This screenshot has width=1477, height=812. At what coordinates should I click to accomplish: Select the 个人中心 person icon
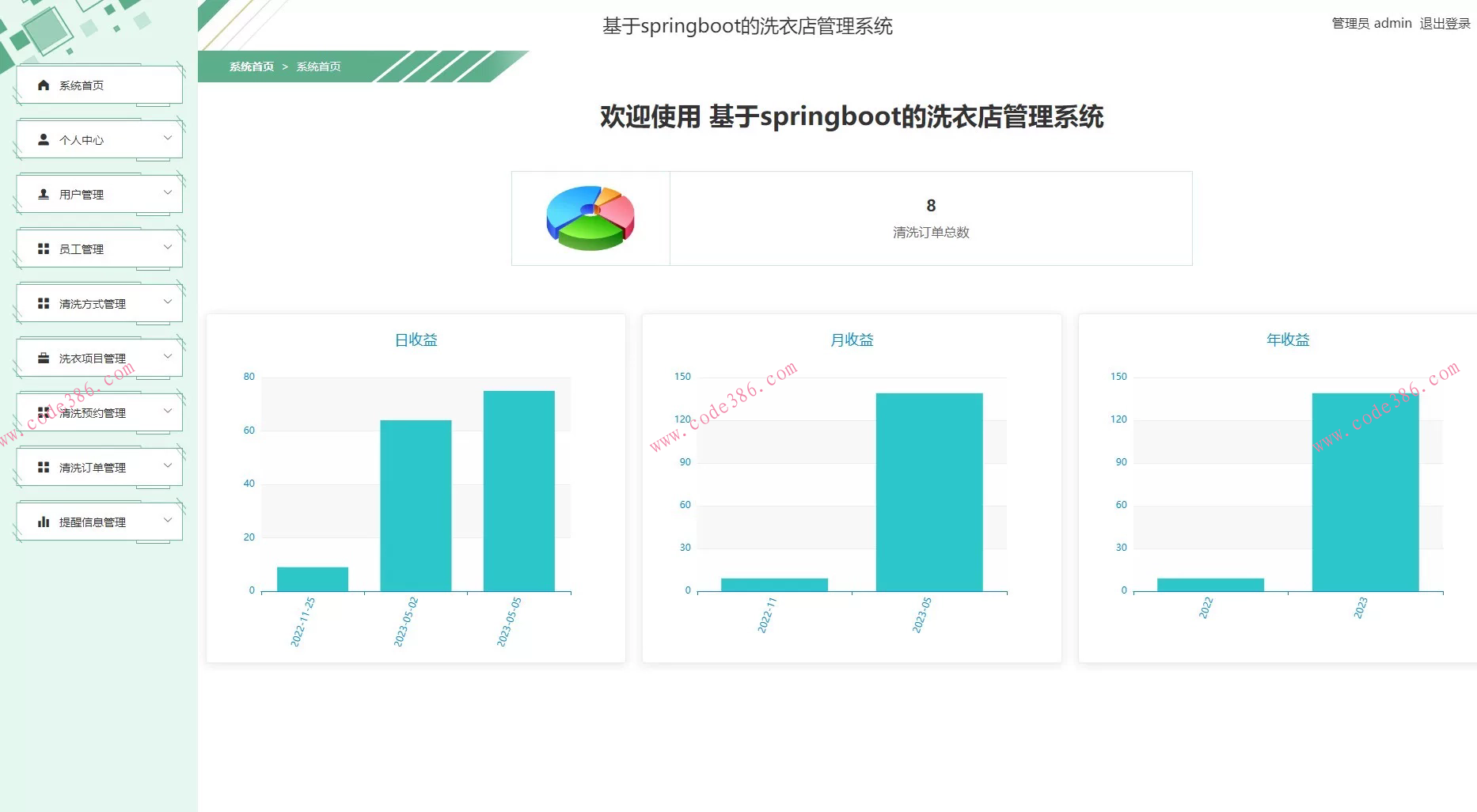coord(43,139)
